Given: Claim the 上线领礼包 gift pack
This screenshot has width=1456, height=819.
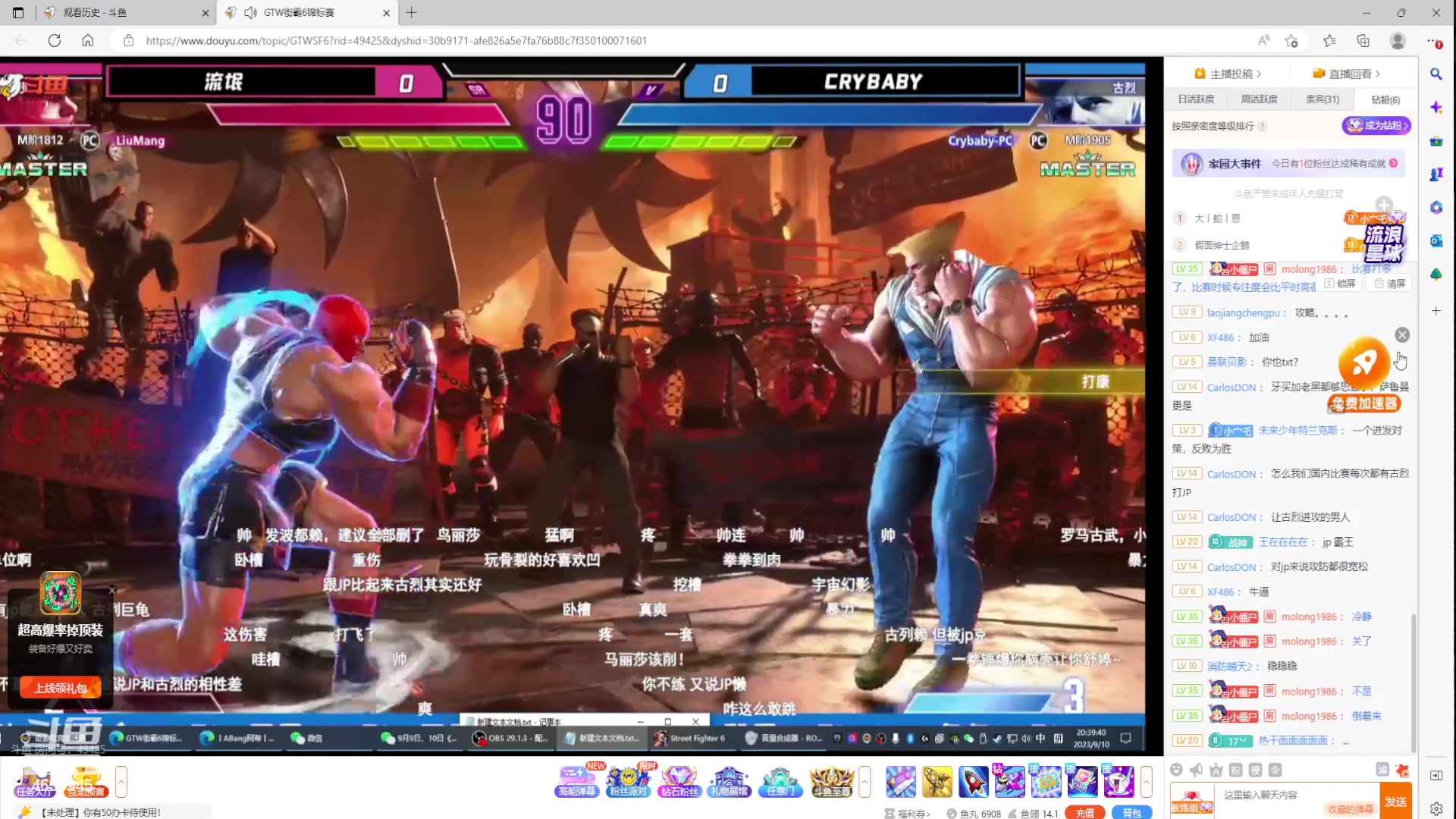Looking at the screenshot, I should (x=61, y=688).
